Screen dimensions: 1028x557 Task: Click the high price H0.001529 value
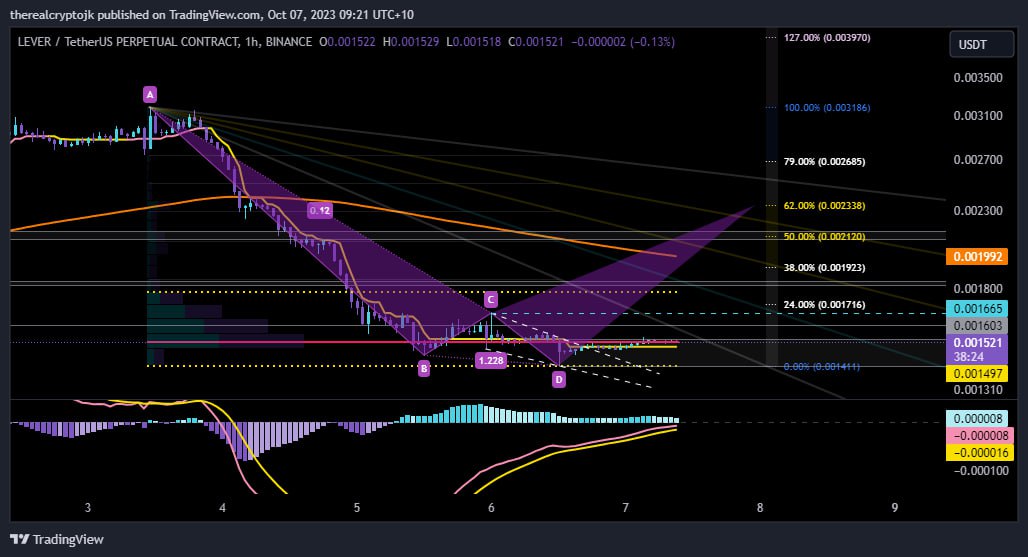point(411,41)
